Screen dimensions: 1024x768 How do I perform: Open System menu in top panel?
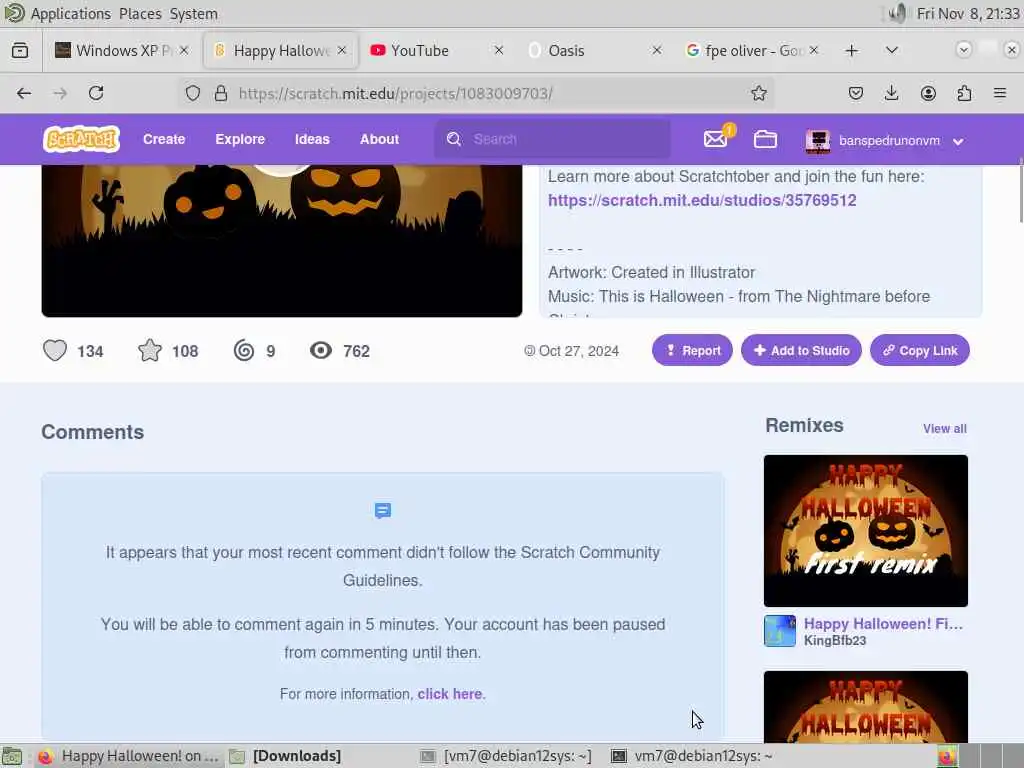click(193, 13)
